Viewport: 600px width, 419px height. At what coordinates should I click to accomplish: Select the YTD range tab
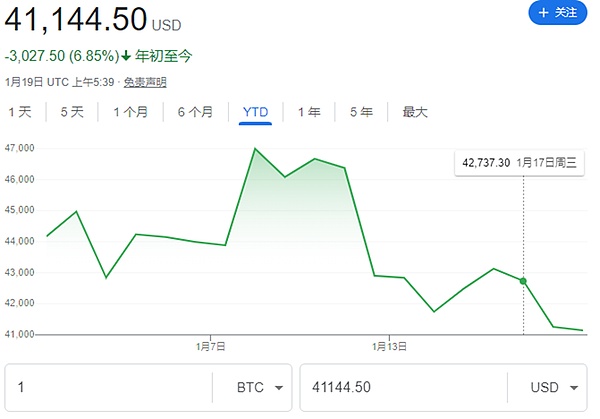pos(256,112)
